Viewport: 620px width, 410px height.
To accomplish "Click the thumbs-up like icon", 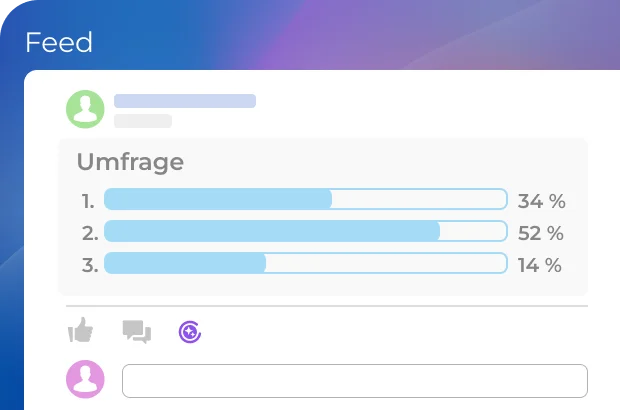I will (80, 330).
